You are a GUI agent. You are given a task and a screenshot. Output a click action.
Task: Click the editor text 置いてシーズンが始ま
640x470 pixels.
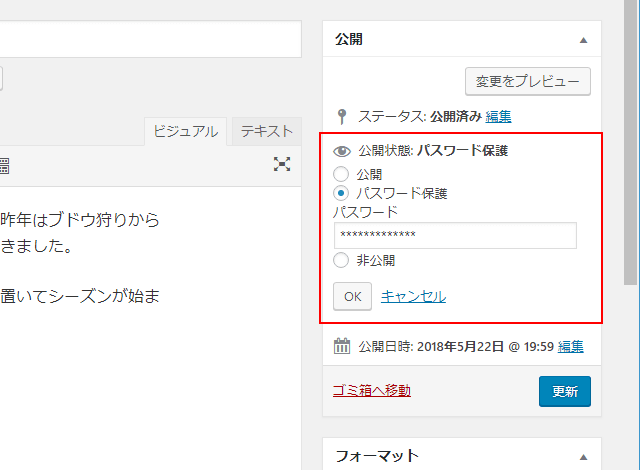click(80, 296)
